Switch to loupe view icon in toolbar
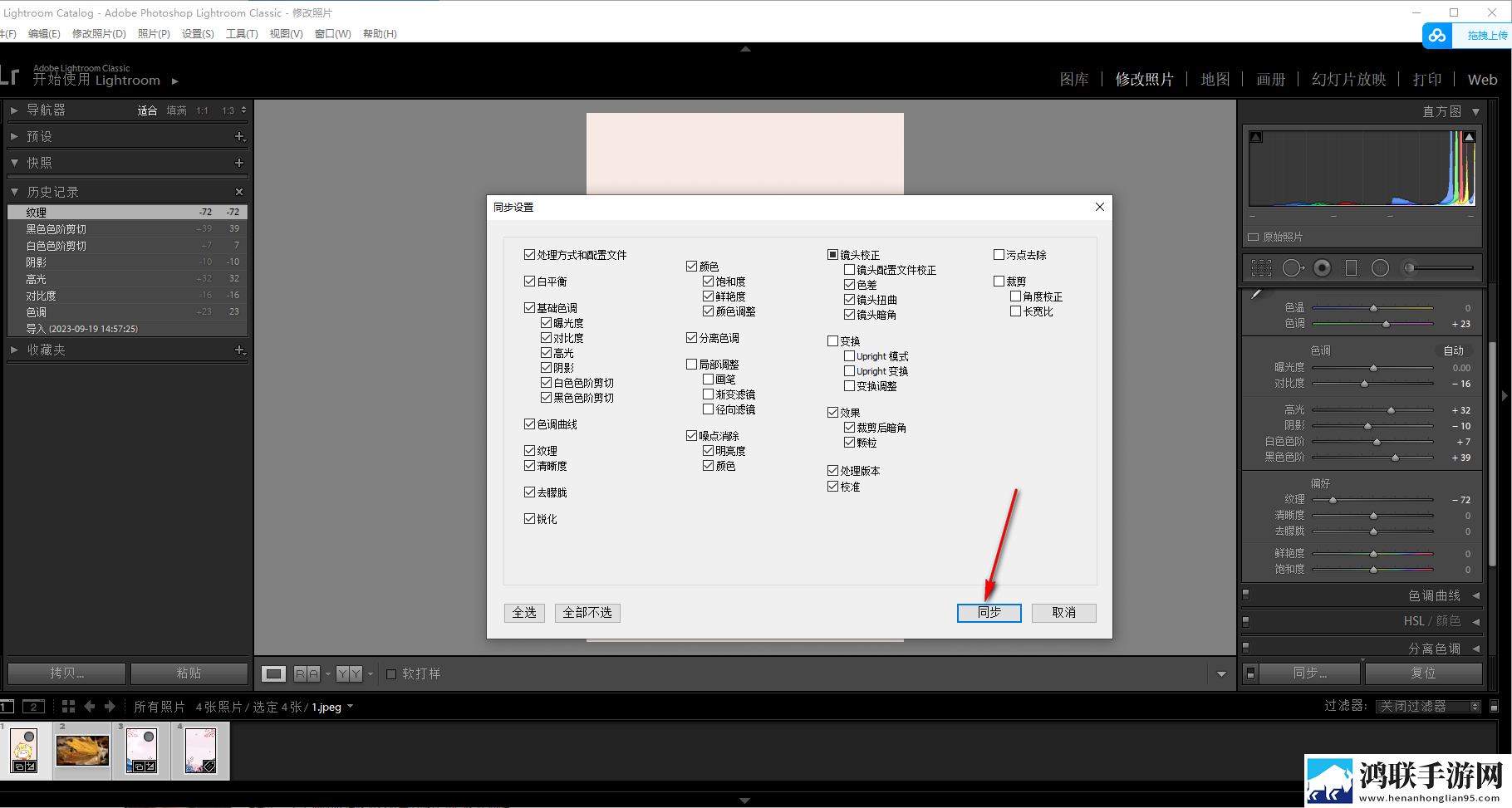The width and height of the screenshot is (1512, 808). pos(273,673)
